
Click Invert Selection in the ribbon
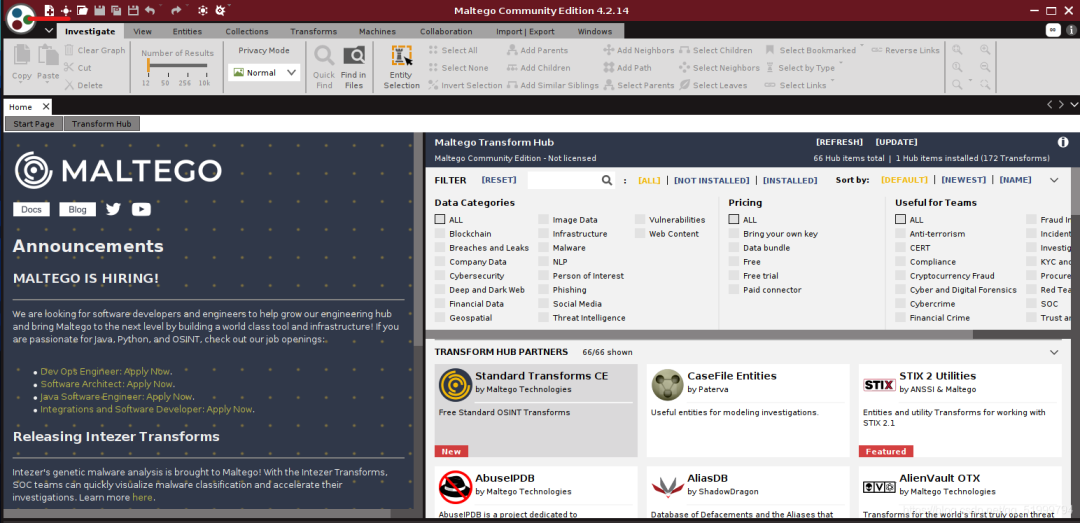tap(465, 85)
